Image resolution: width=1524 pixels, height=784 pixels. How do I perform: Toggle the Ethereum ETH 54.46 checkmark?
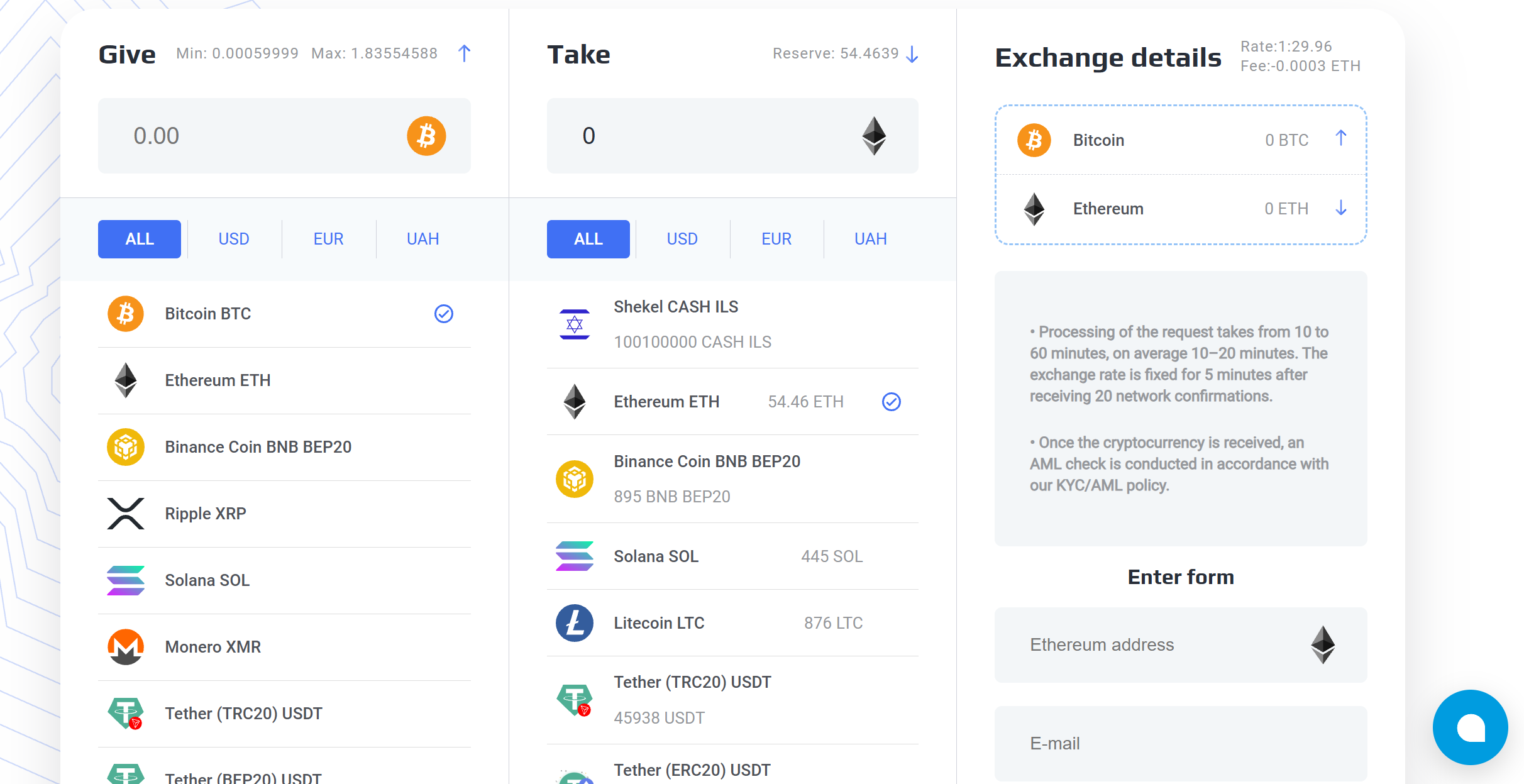892,402
